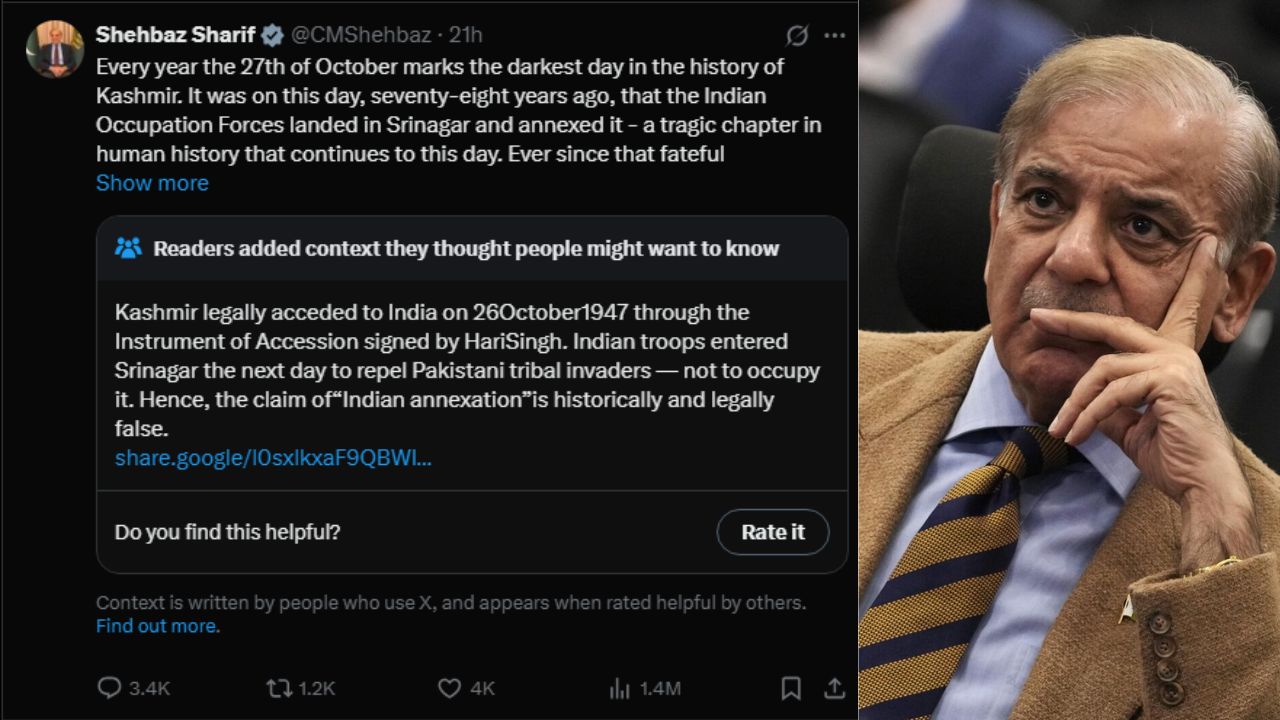Open the view analytics bar icon

(620, 688)
